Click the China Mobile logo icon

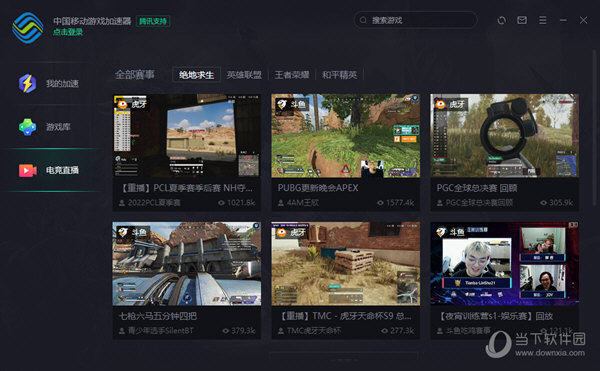pos(28,28)
